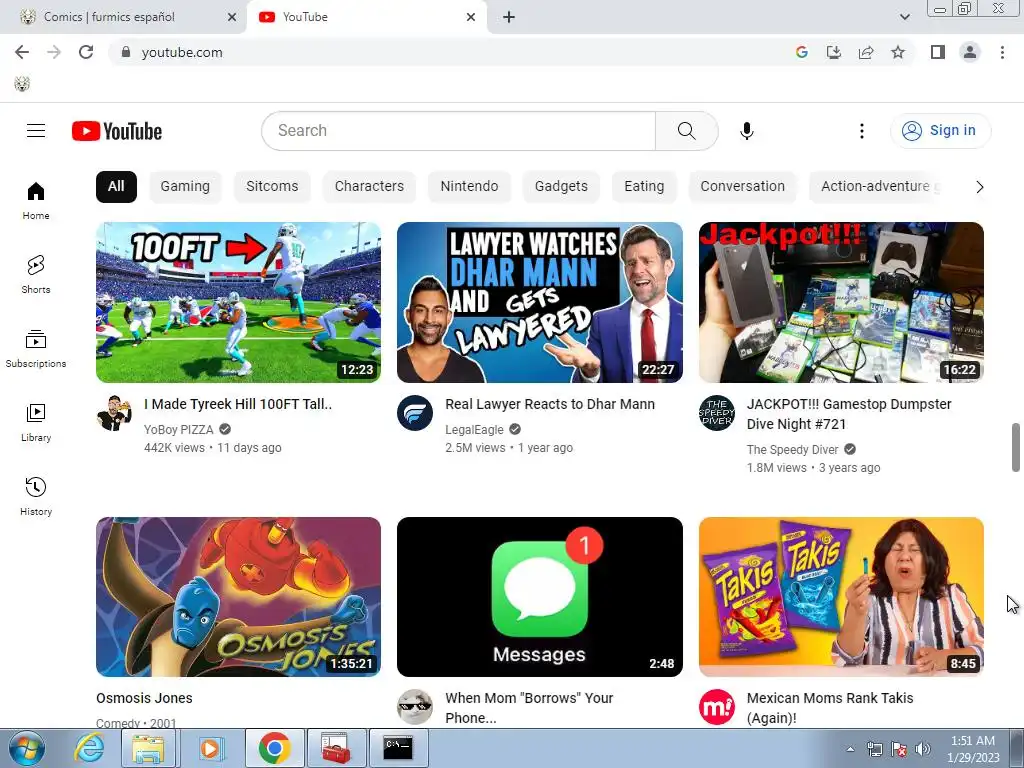This screenshot has height=768, width=1024.
Task: Select the Characters filter chip
Action: [369, 187]
